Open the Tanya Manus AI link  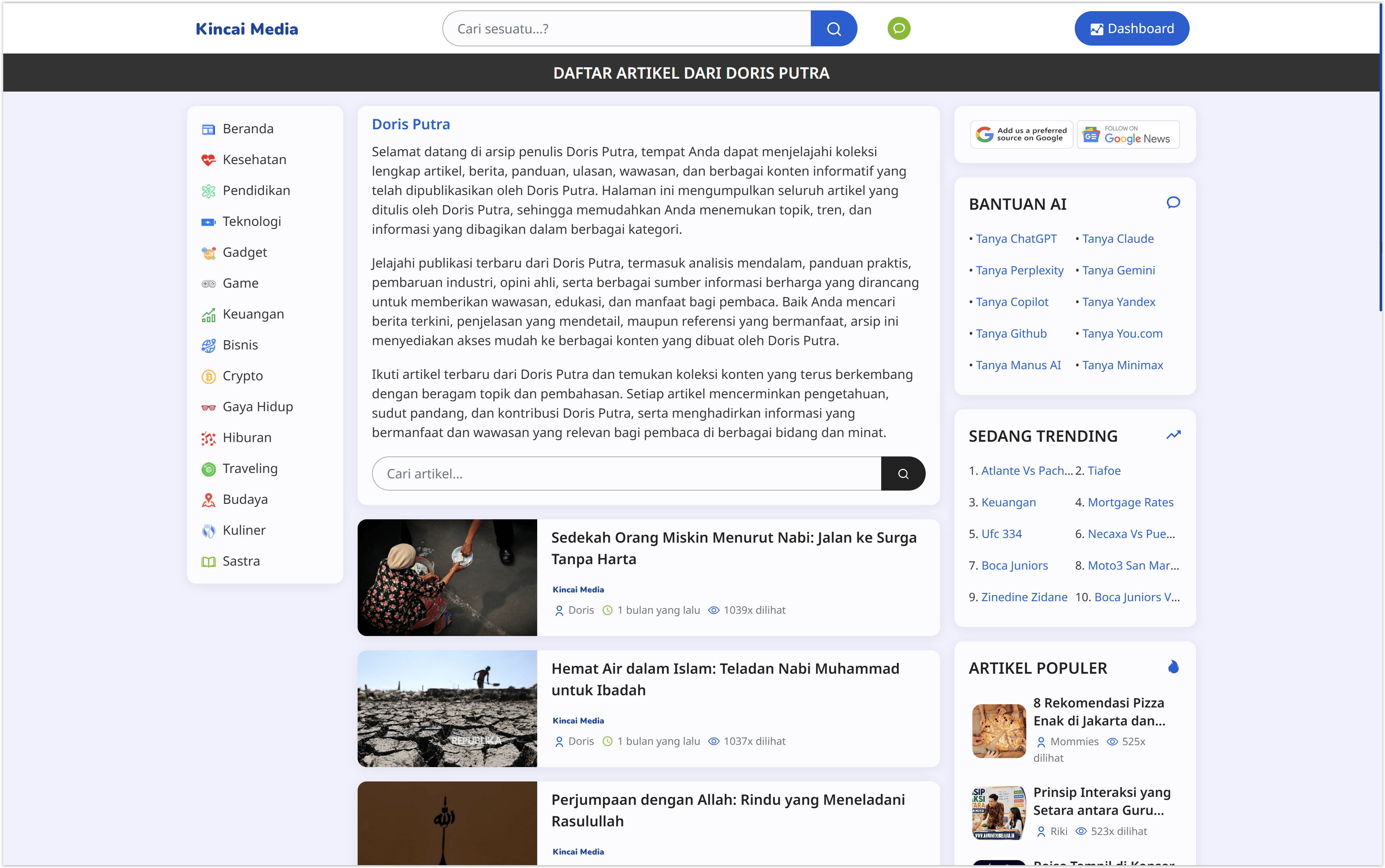(1018, 365)
